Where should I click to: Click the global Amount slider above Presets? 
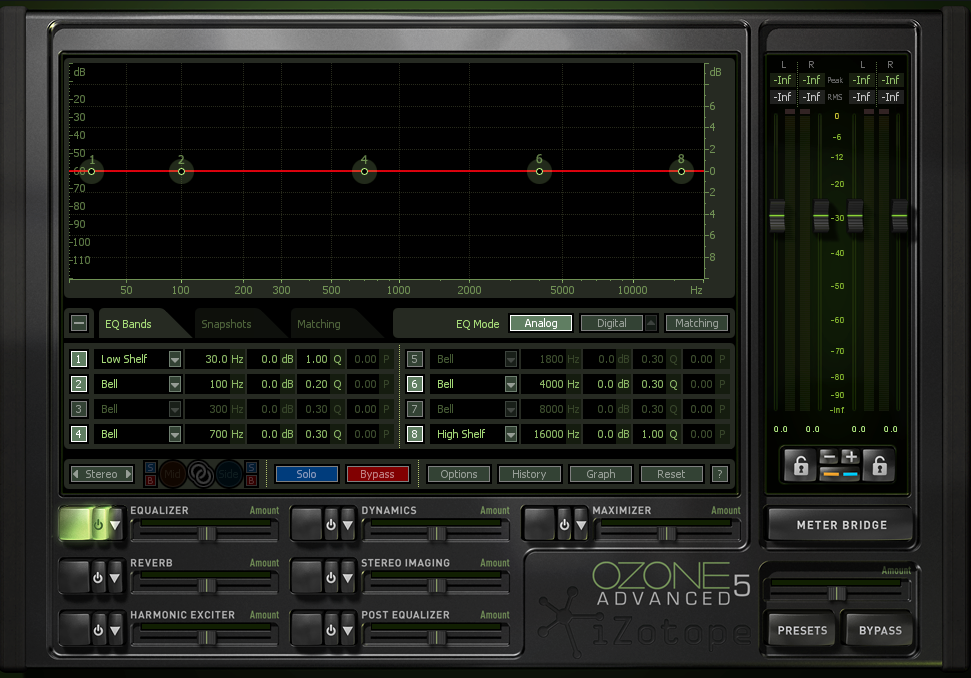(837, 593)
